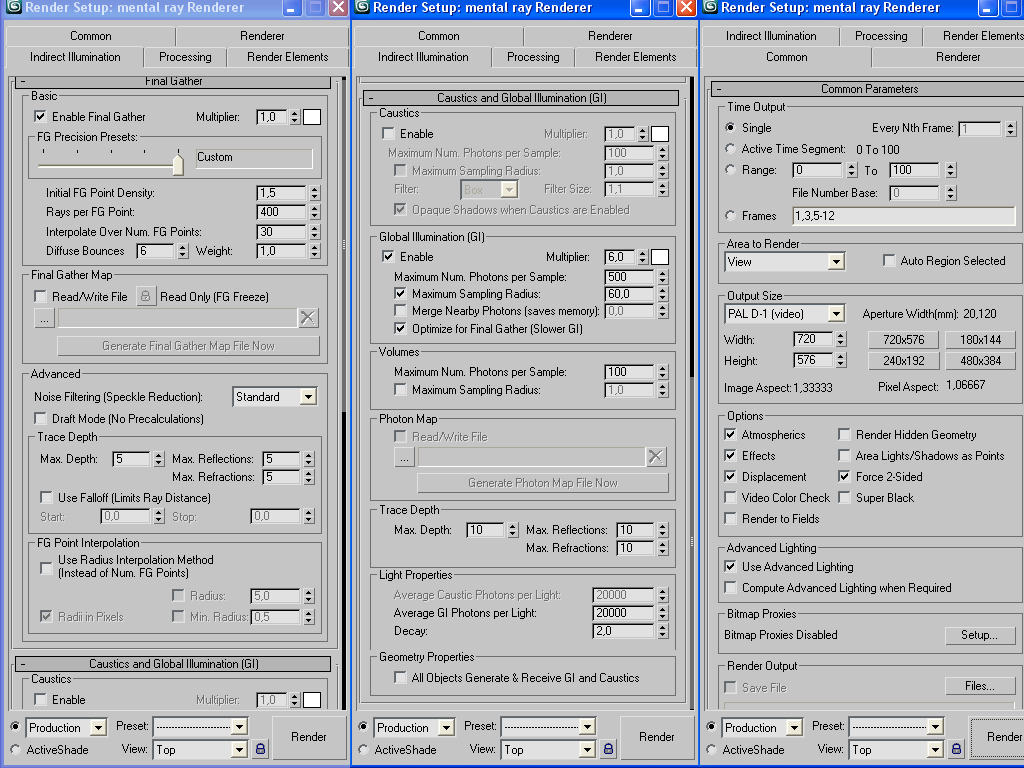Browse Final Gather Map file with ... button

coord(44,319)
